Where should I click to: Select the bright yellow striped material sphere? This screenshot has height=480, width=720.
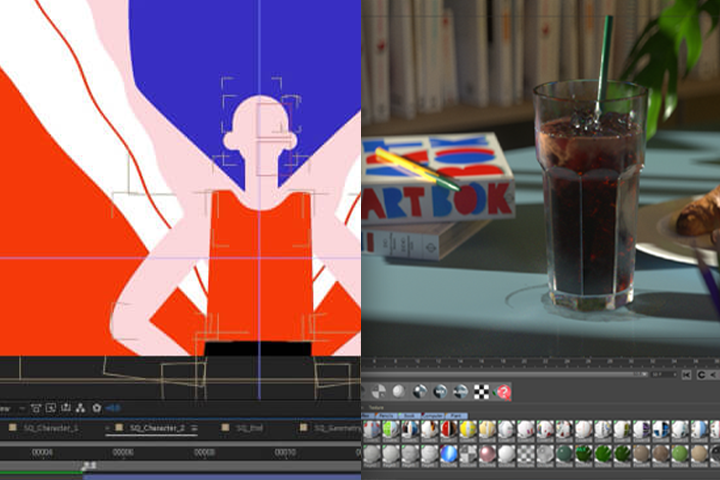pyautogui.click(x=468, y=429)
